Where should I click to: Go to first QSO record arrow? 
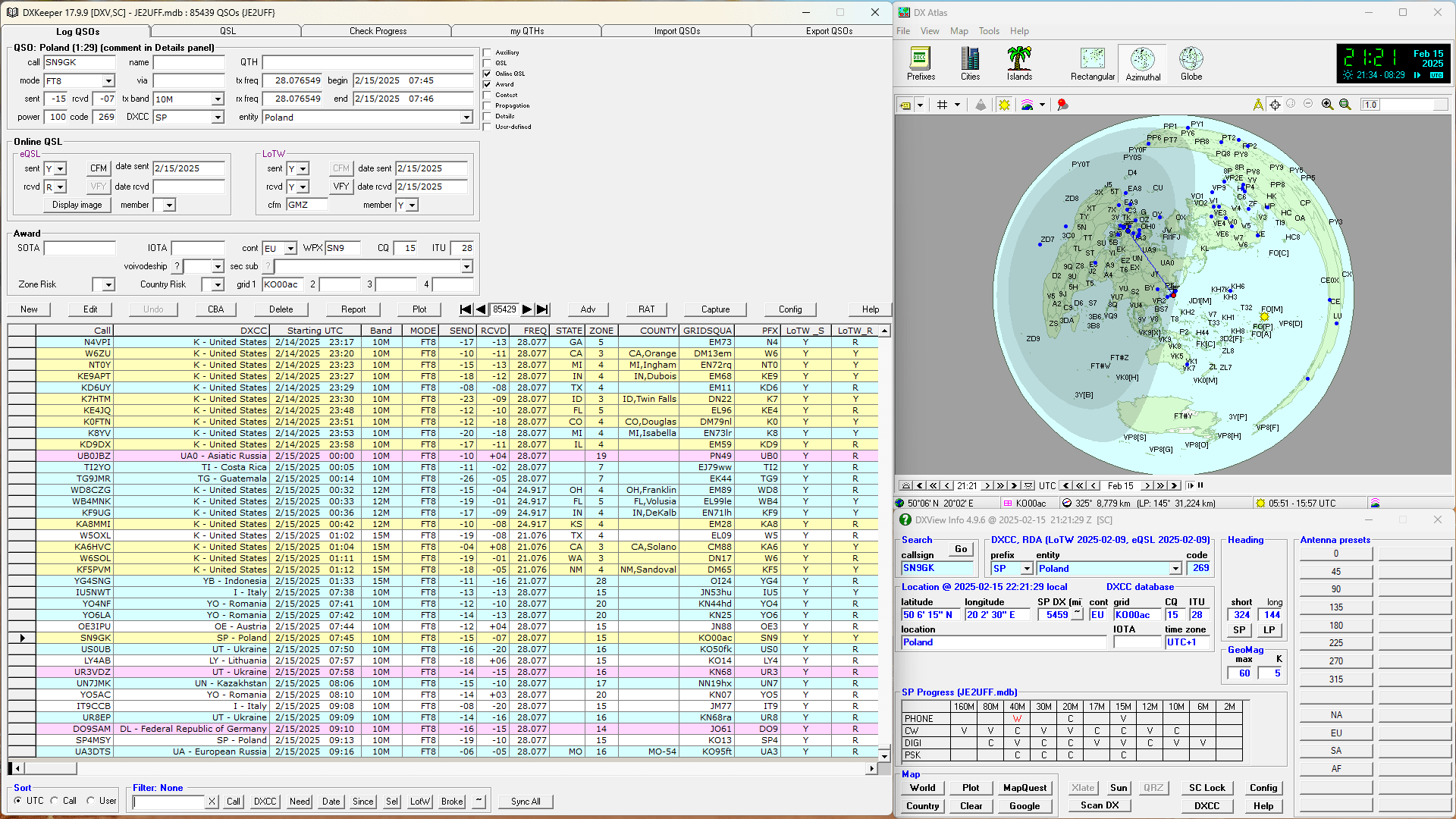(466, 309)
